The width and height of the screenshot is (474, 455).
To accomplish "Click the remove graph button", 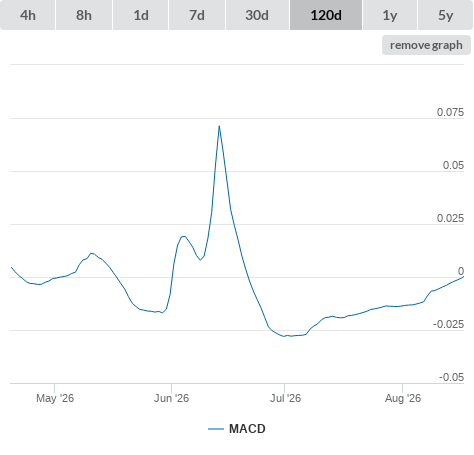I will coord(426,45).
